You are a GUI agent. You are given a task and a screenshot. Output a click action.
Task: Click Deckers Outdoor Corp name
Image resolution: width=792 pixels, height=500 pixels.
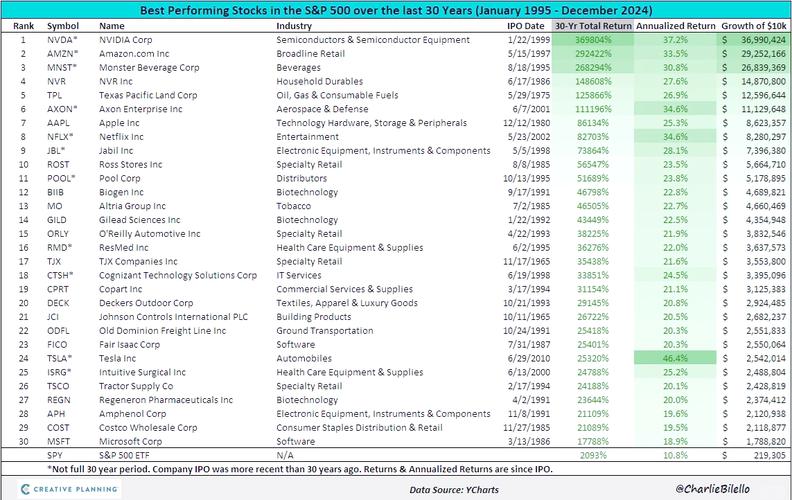[x=146, y=303]
